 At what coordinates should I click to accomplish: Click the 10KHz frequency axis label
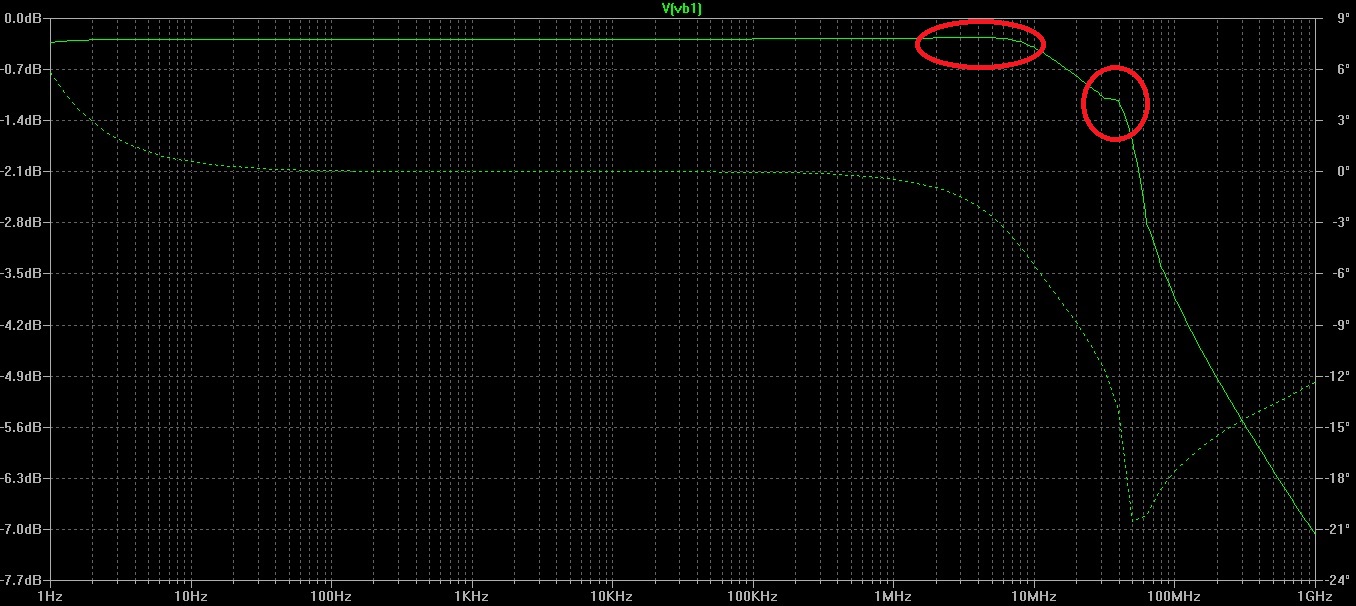click(611, 596)
